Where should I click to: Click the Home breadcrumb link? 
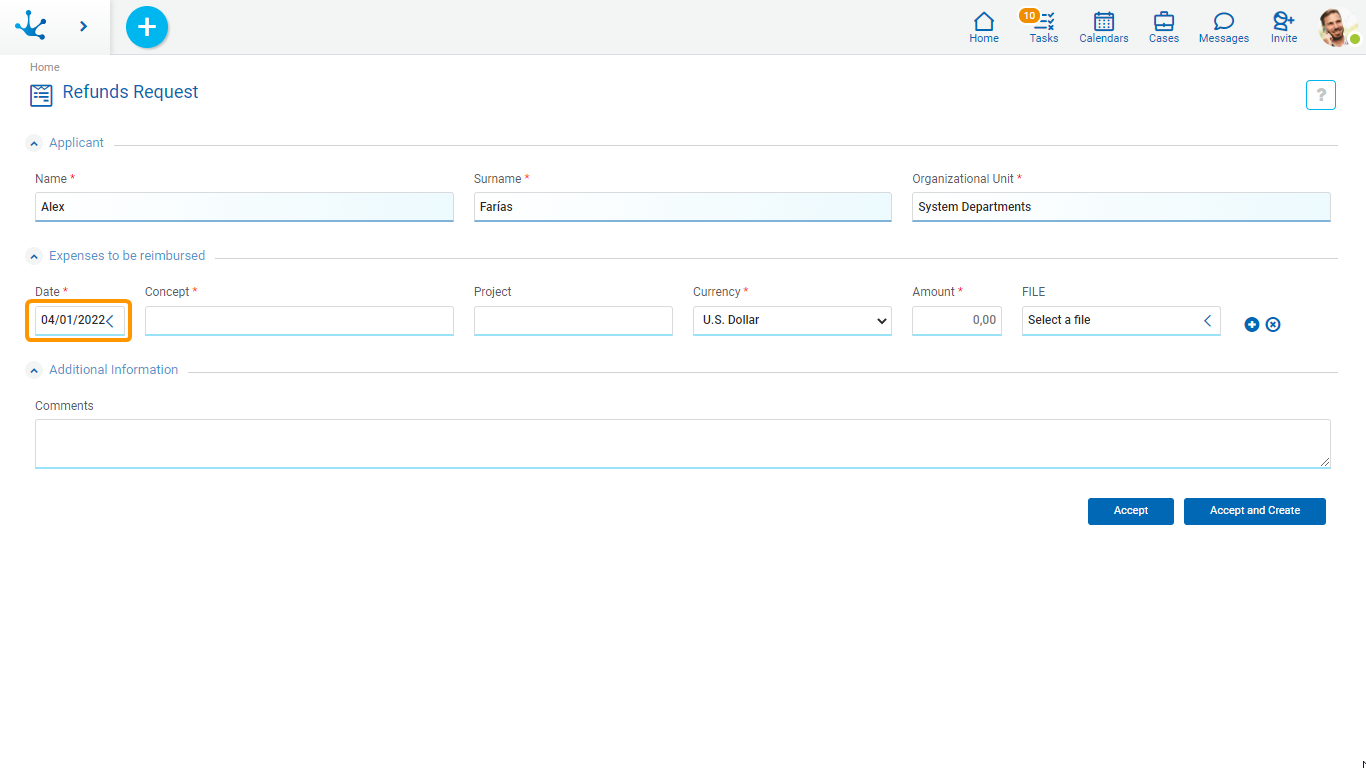coord(45,67)
